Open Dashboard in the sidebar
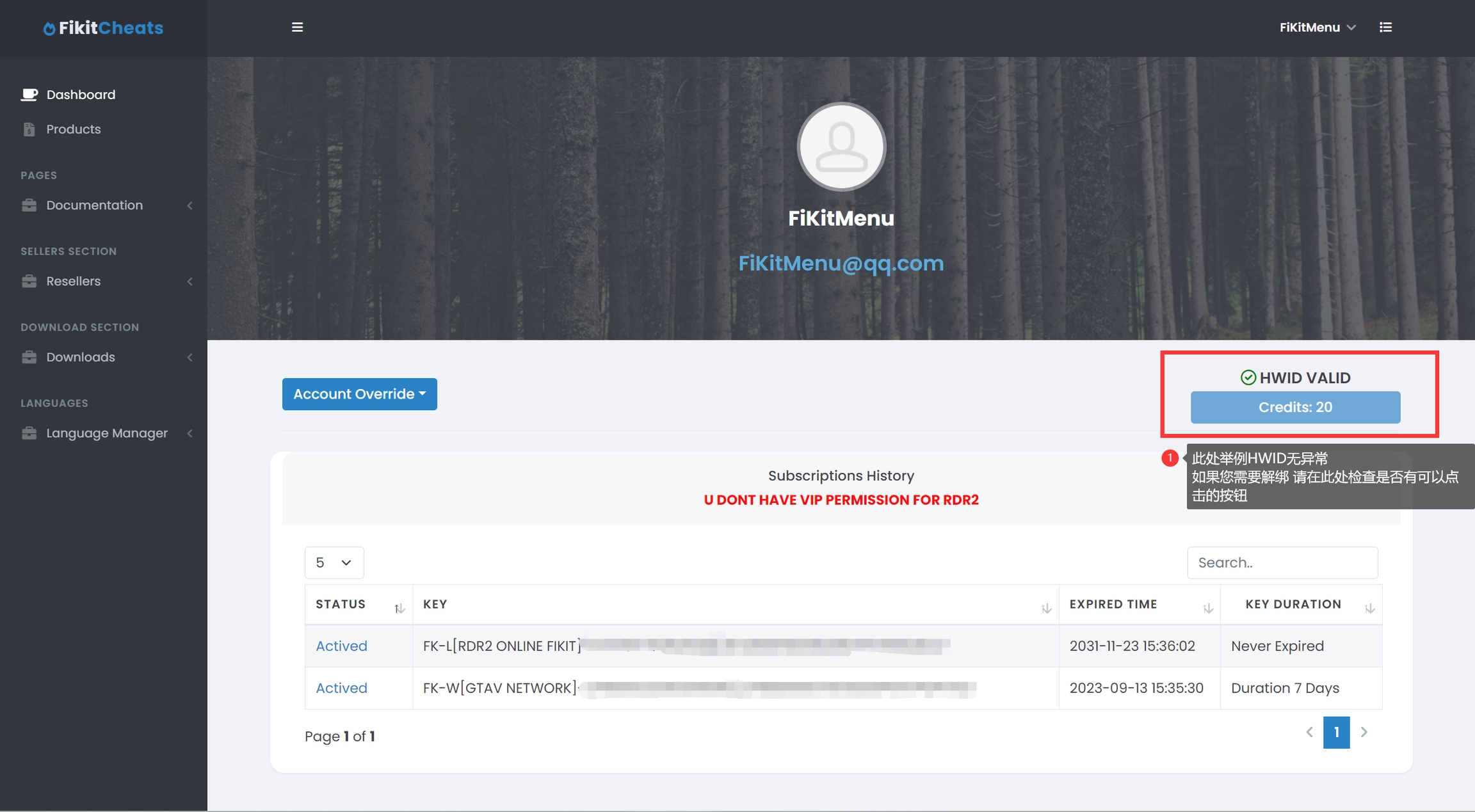 (81, 95)
